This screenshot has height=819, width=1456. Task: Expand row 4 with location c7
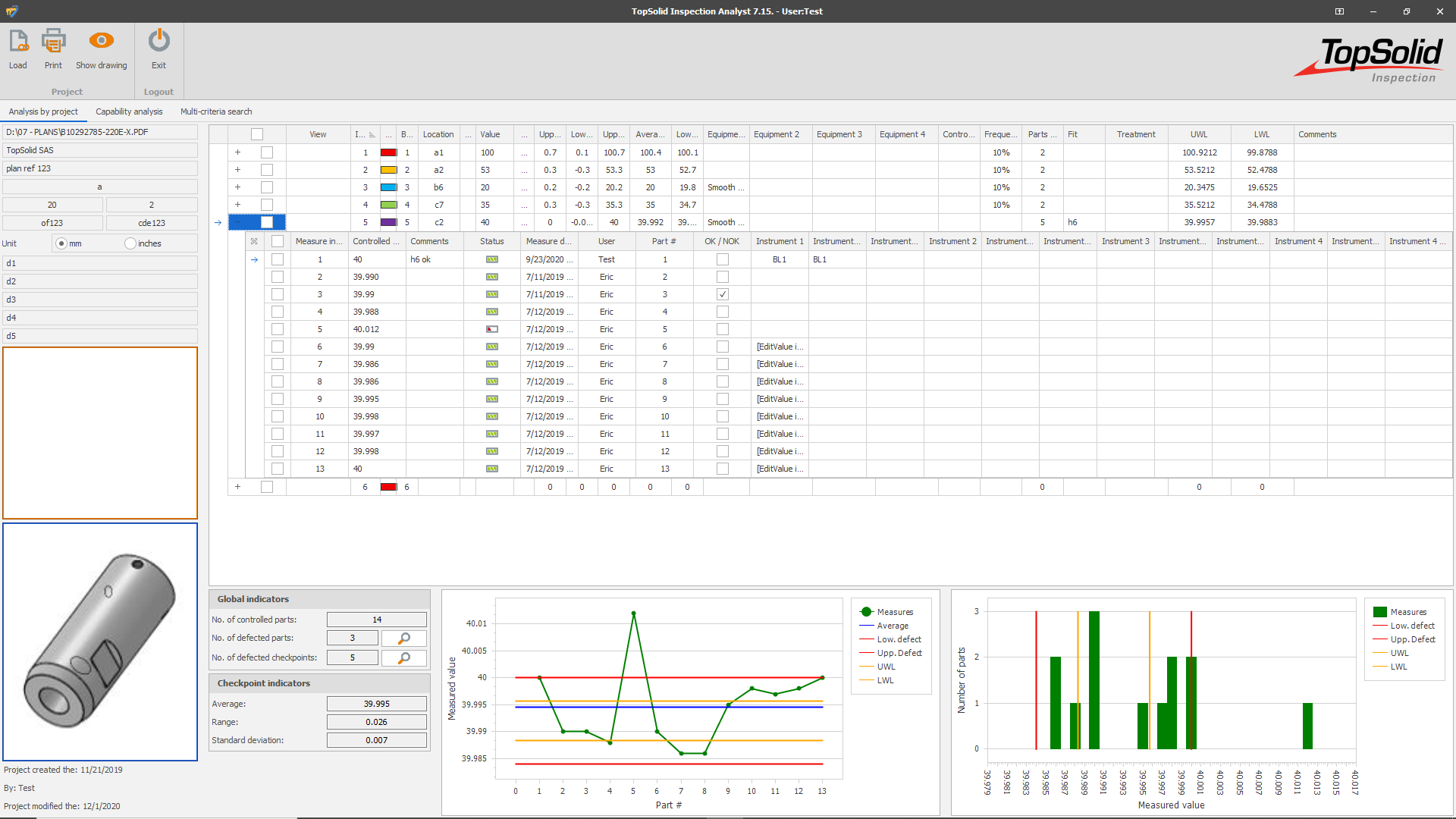pyautogui.click(x=237, y=205)
